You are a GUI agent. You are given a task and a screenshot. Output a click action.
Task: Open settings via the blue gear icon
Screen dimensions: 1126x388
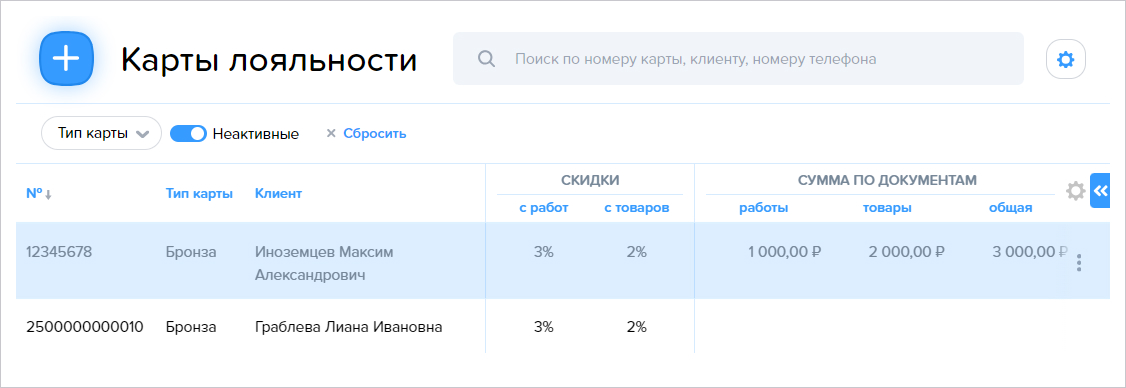1066,60
